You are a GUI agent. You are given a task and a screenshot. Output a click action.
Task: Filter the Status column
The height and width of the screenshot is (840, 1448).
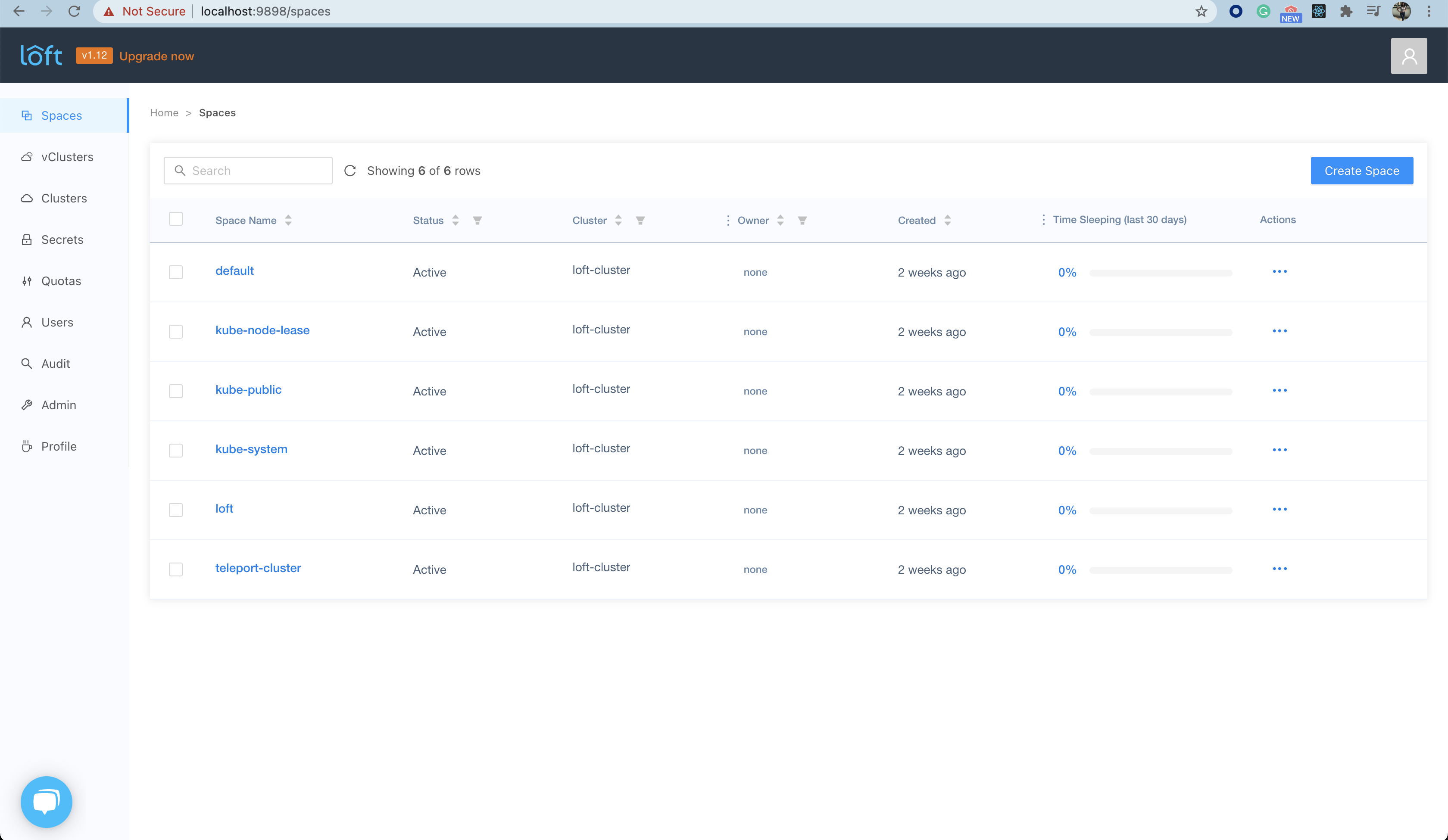coord(477,220)
